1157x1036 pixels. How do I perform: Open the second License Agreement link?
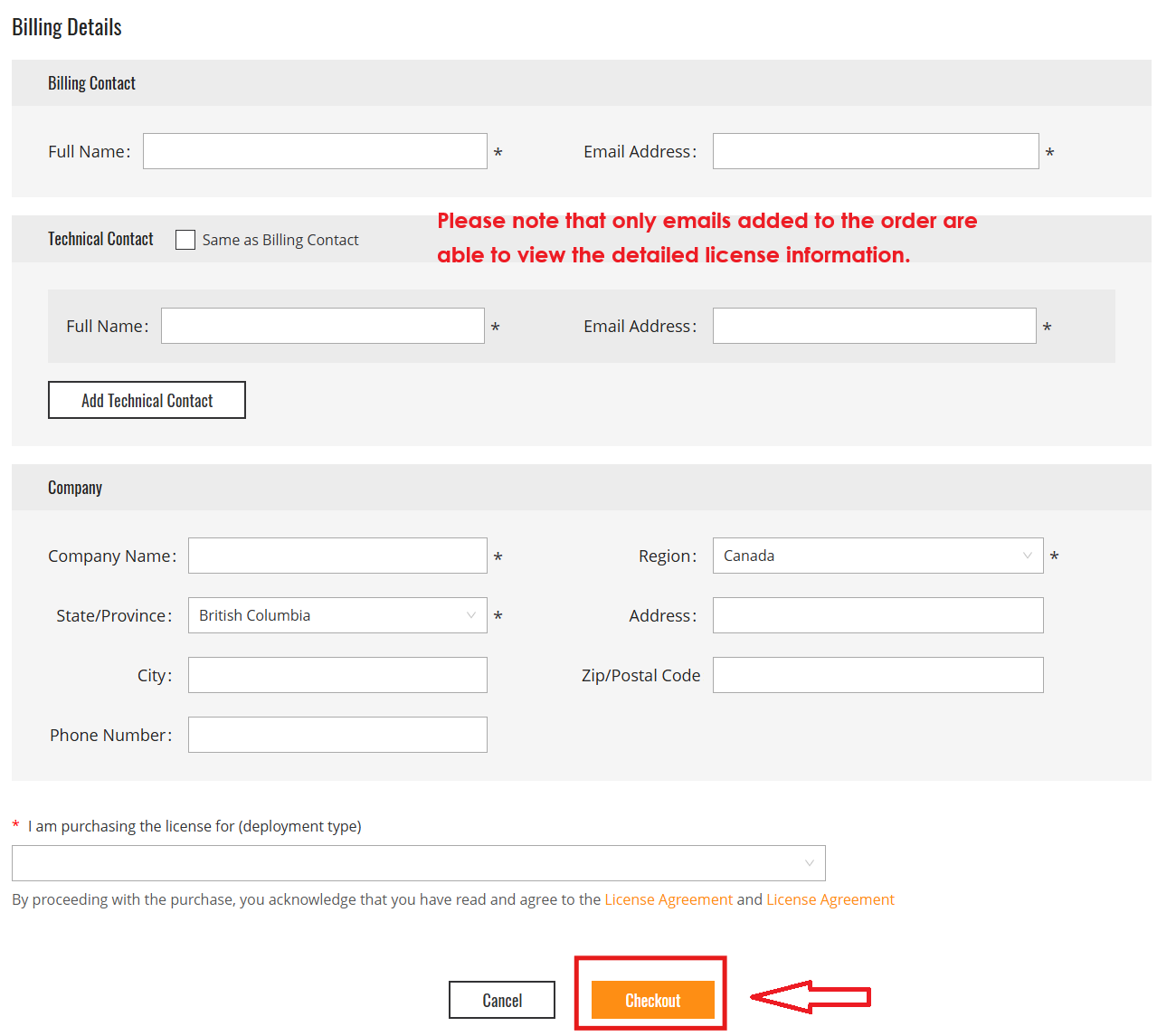coord(830,898)
